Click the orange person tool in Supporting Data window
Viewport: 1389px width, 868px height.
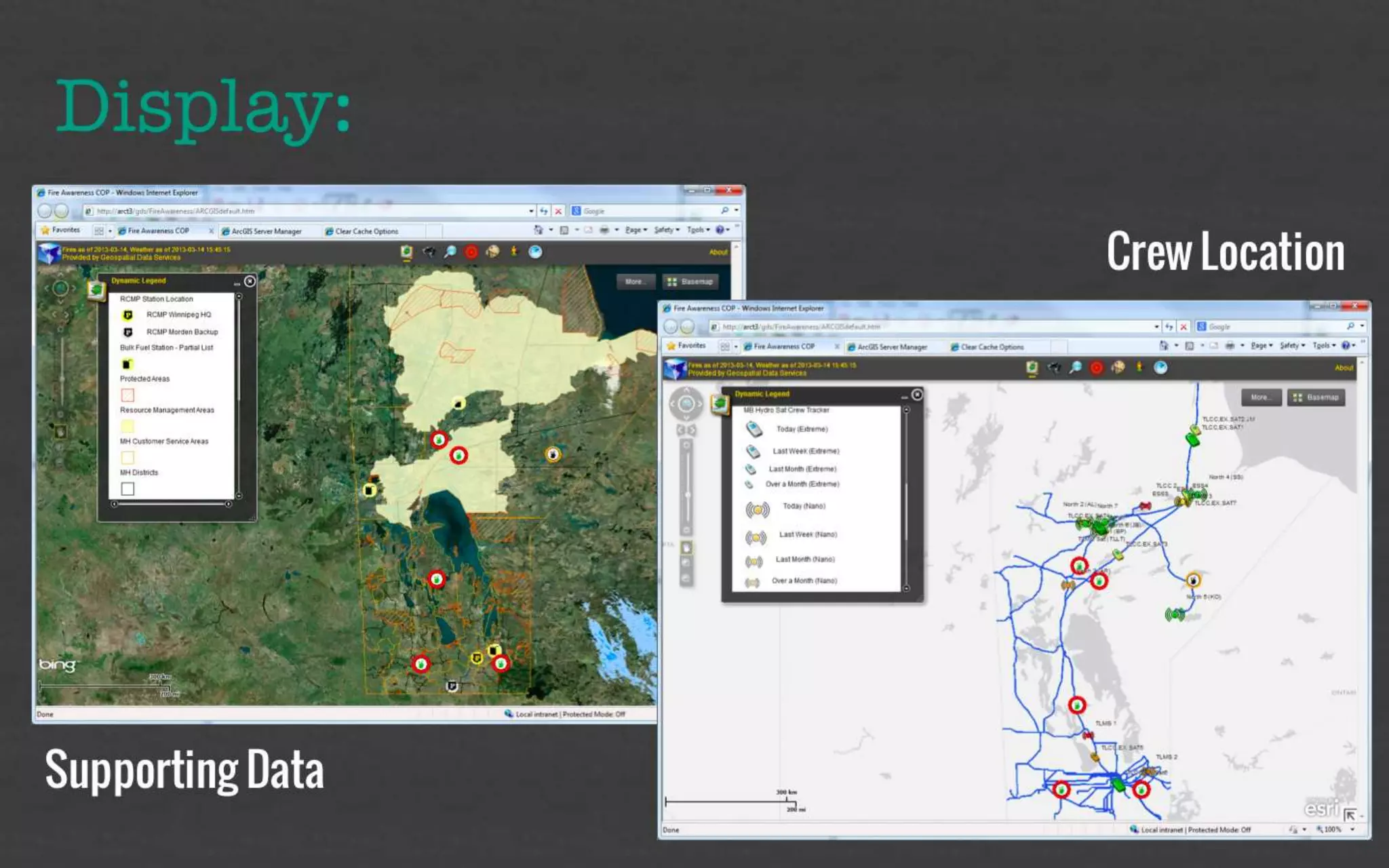514,252
